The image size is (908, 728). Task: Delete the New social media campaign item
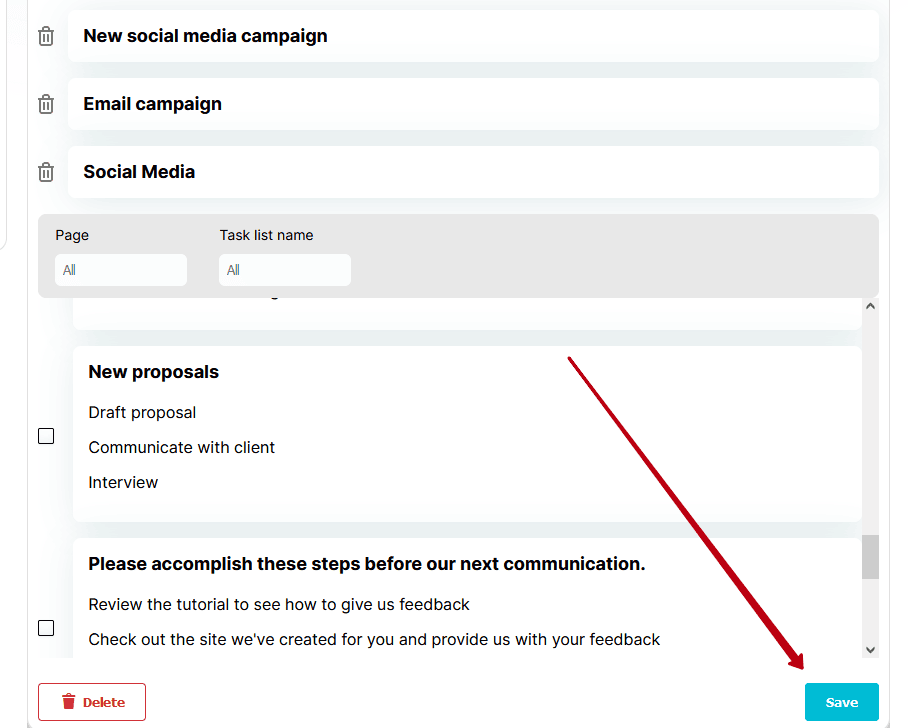46,36
